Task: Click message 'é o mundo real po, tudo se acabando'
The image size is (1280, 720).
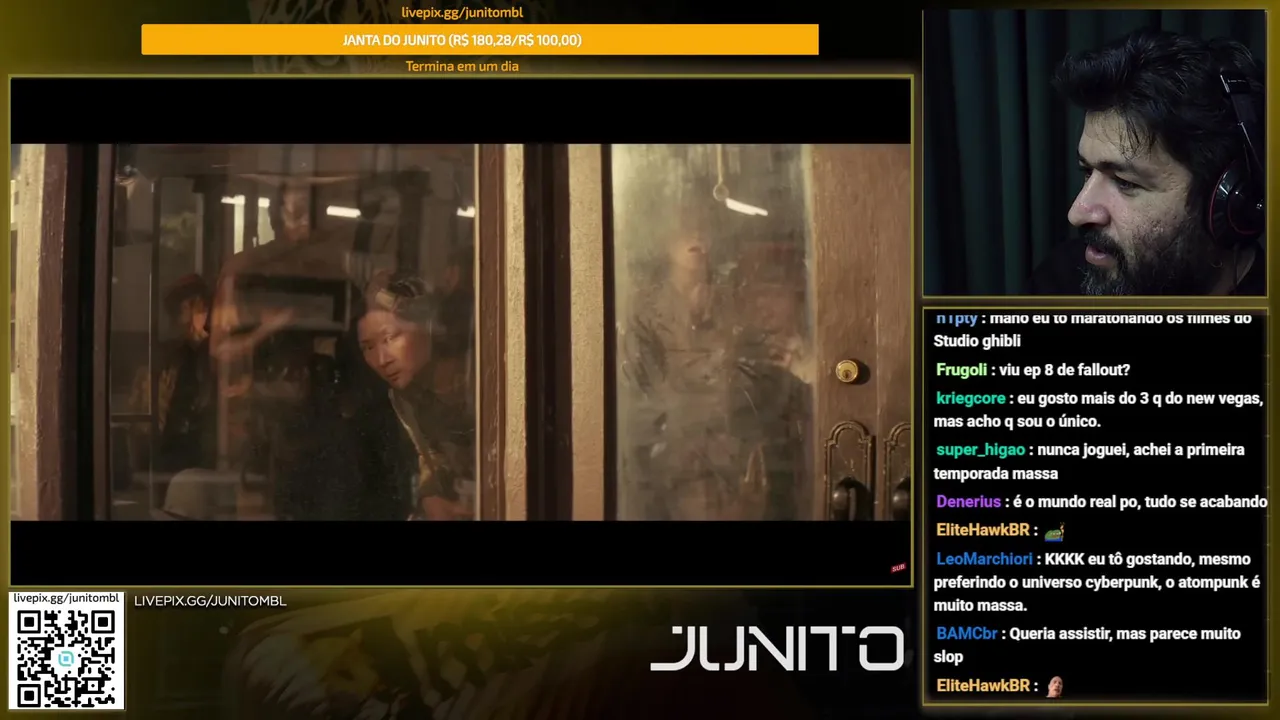Action: tap(1139, 502)
